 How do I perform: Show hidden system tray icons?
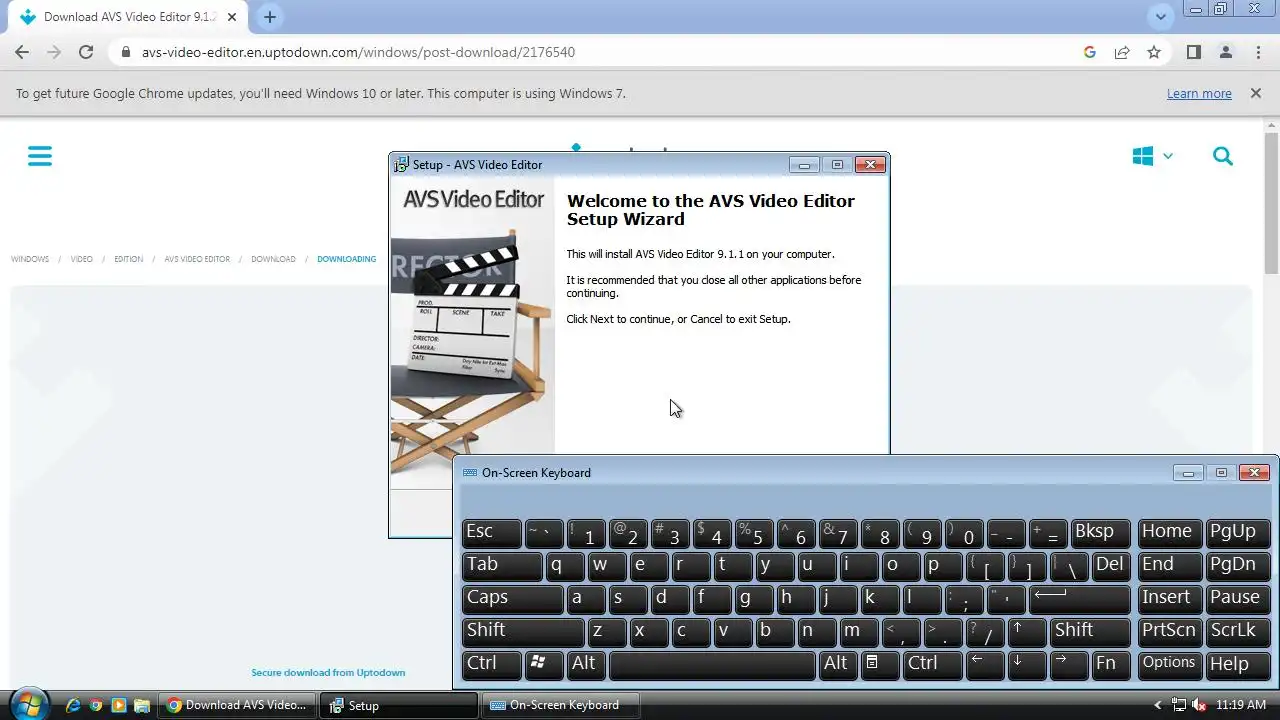tap(1158, 705)
